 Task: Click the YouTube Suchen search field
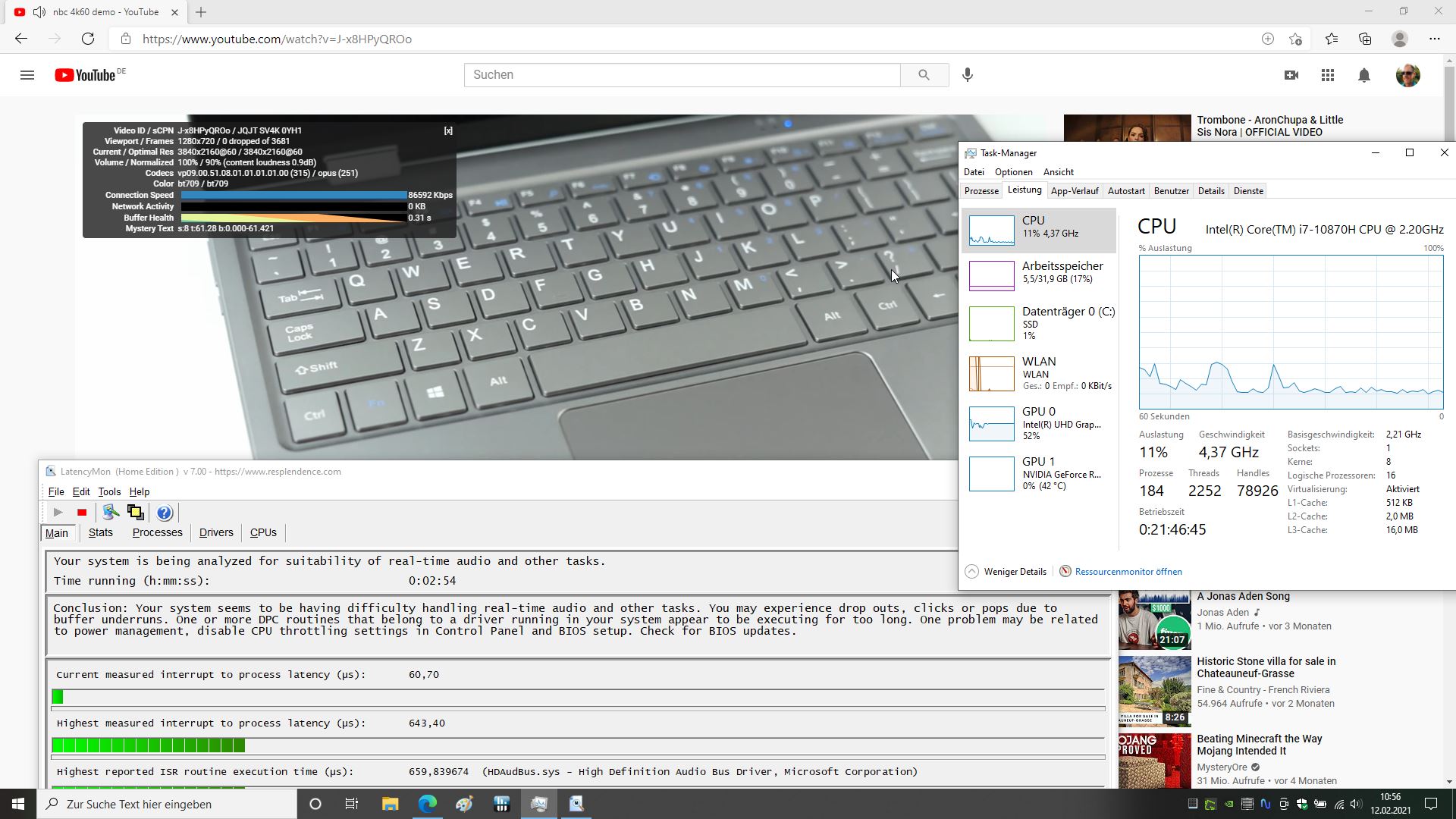click(682, 75)
